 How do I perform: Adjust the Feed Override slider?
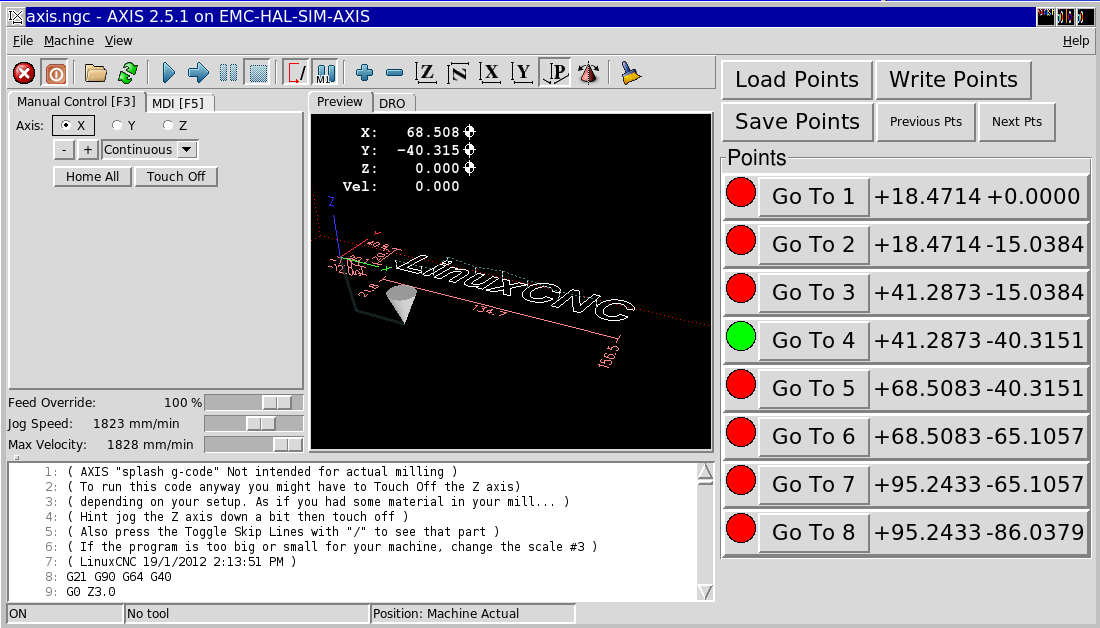pos(254,403)
